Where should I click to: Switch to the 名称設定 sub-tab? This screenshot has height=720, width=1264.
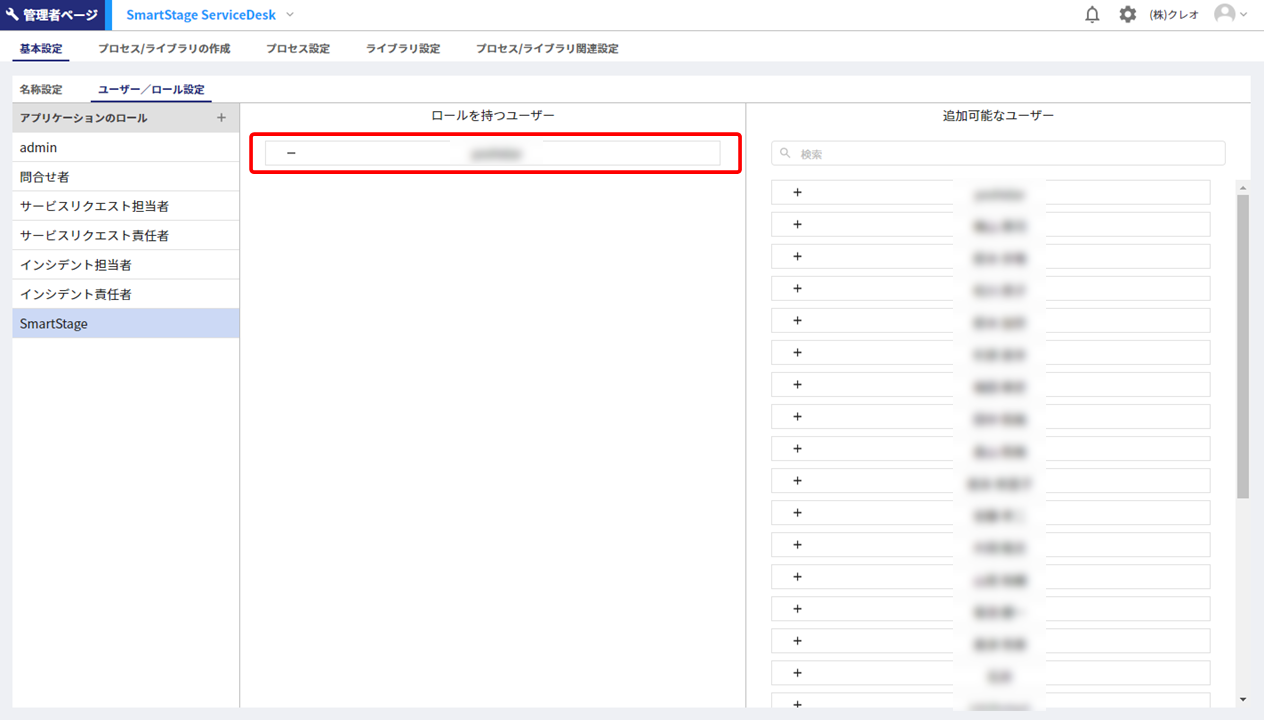(41, 89)
